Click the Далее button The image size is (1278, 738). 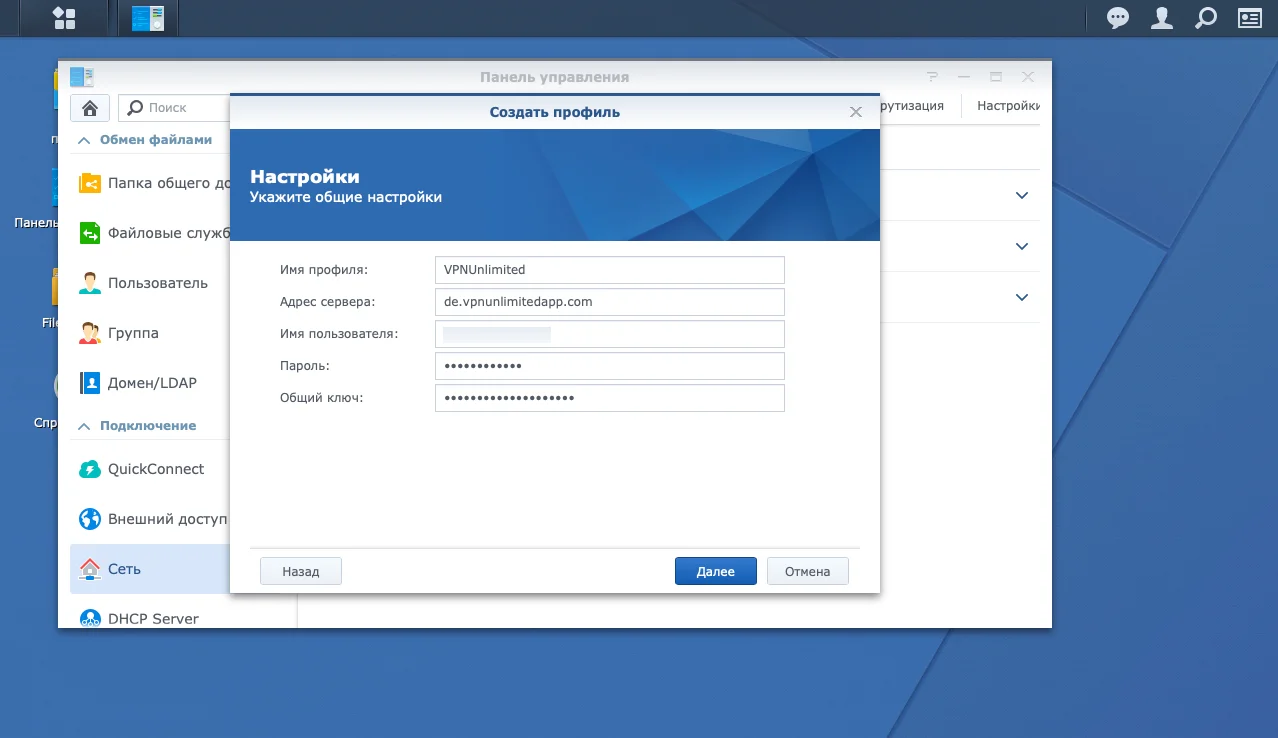[715, 571]
